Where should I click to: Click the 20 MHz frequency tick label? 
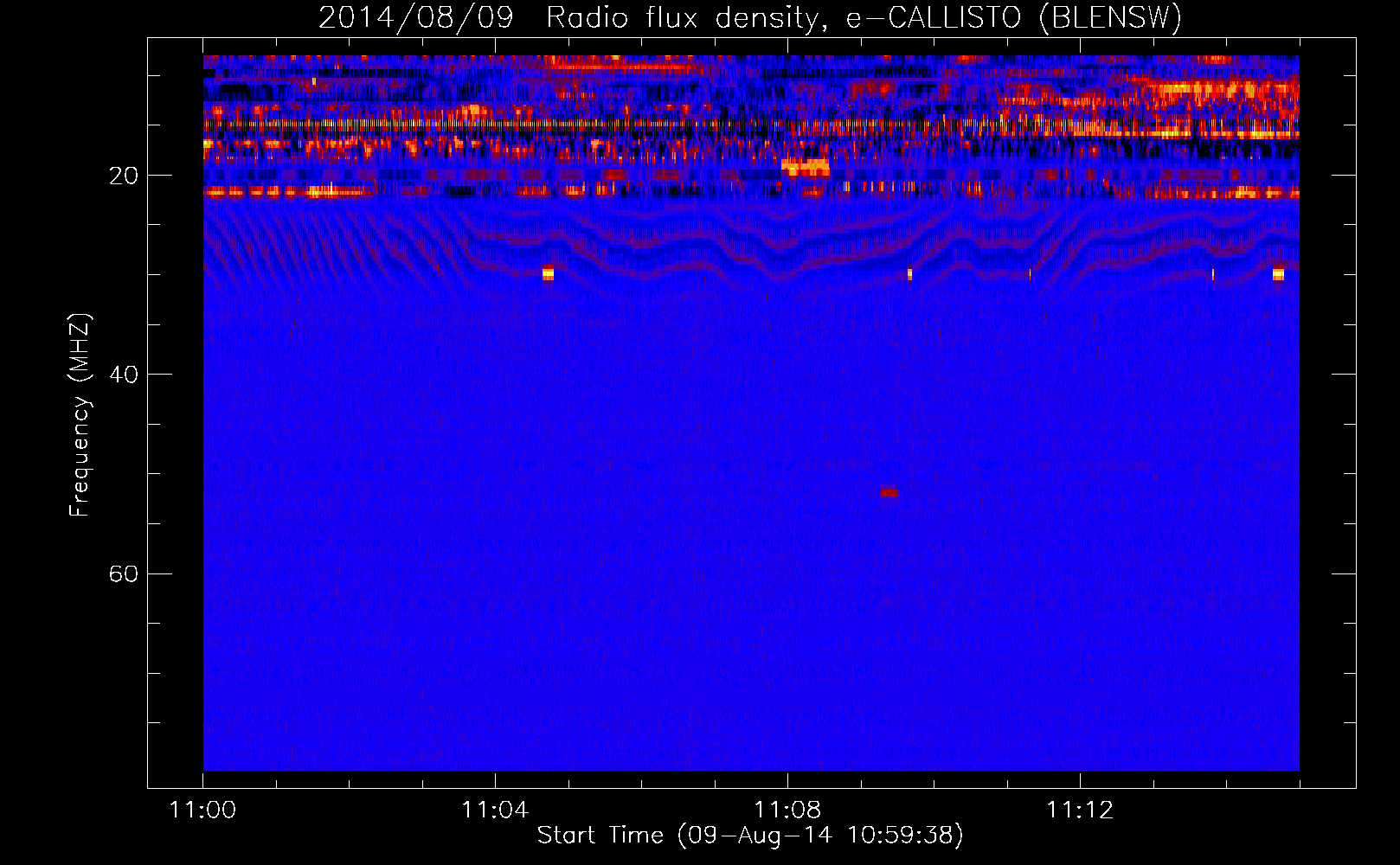124,176
